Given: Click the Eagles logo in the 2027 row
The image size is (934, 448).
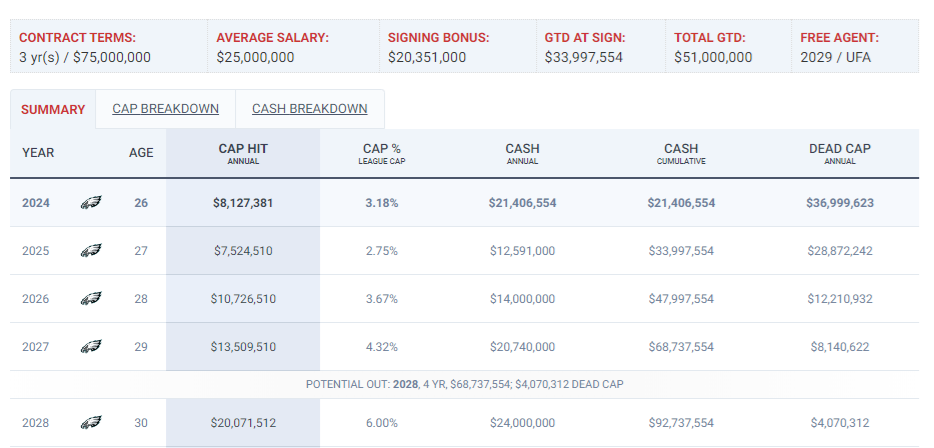Looking at the screenshot, I should 91,347.
